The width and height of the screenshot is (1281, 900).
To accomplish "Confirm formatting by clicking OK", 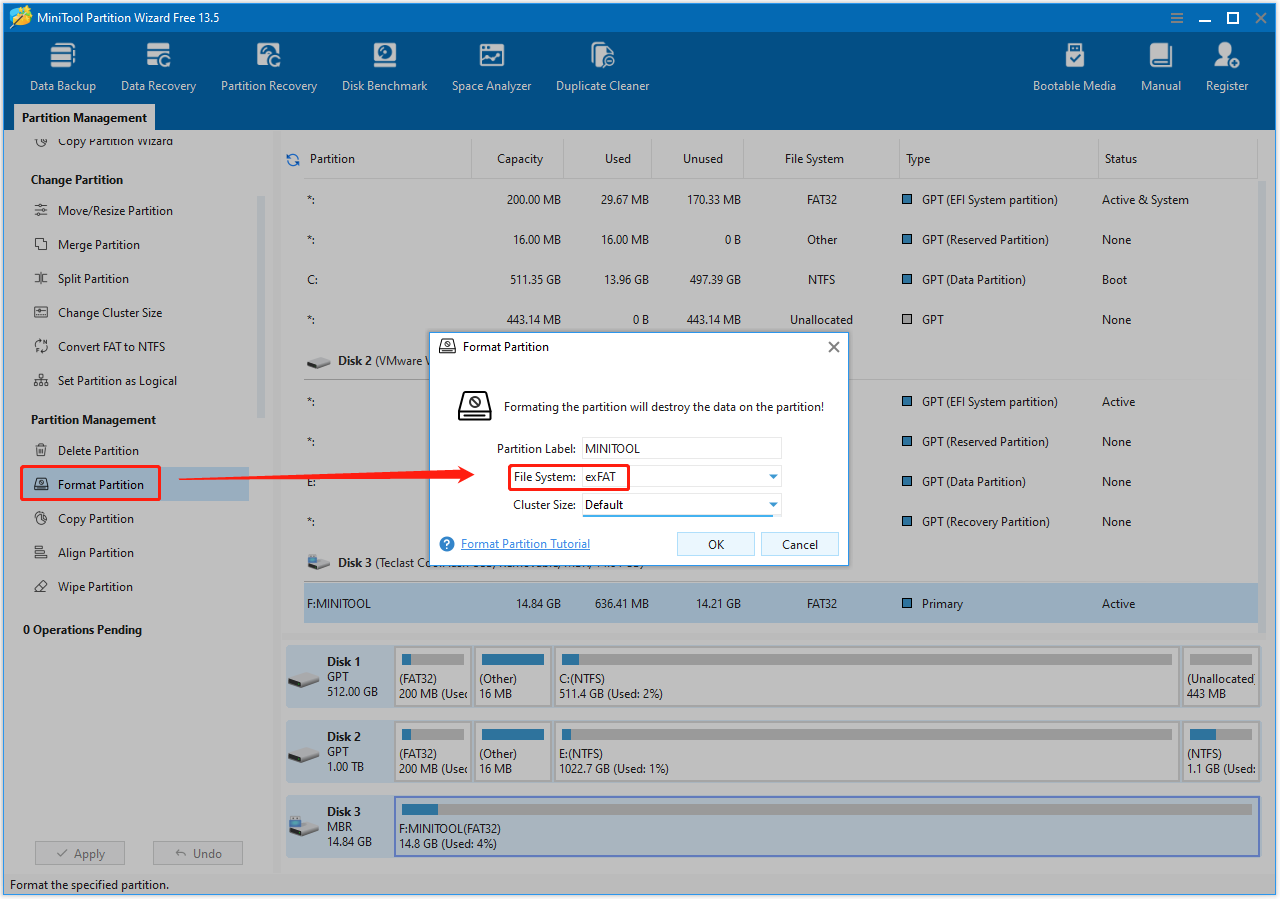I will [715, 543].
